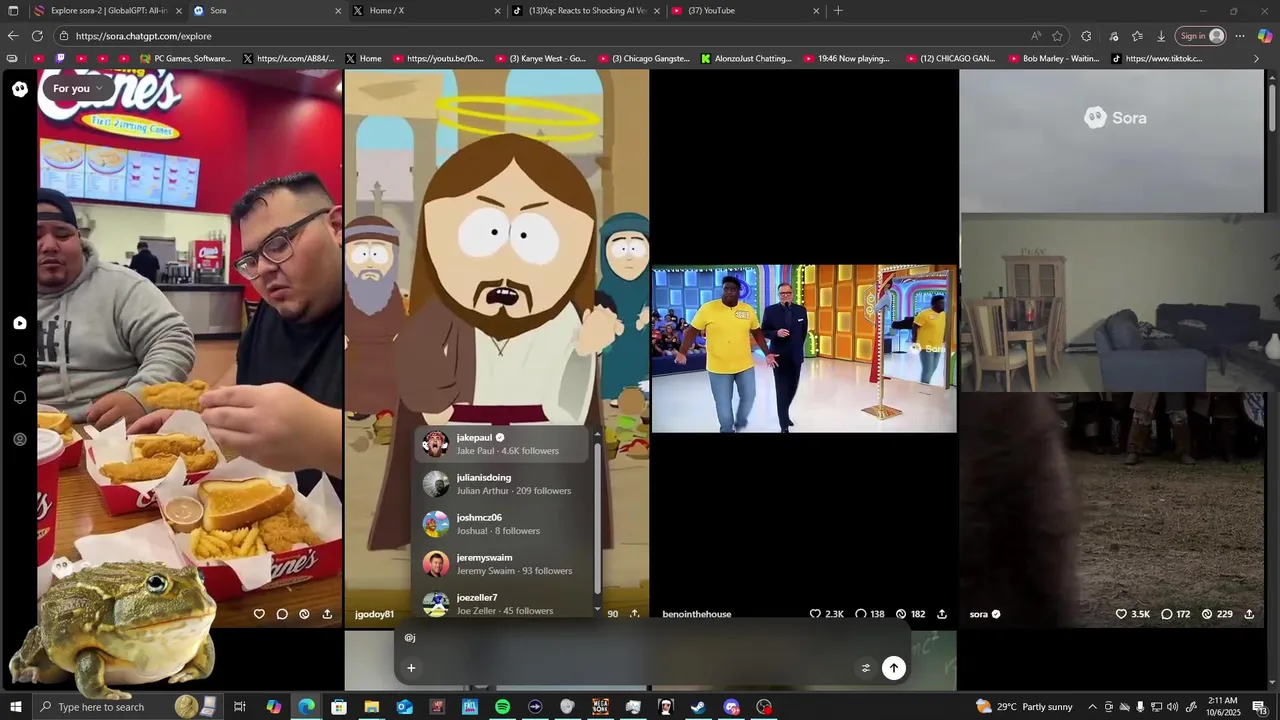Switch to the (37) YouTube tab
This screenshot has height=720, width=1280.
tap(746, 11)
